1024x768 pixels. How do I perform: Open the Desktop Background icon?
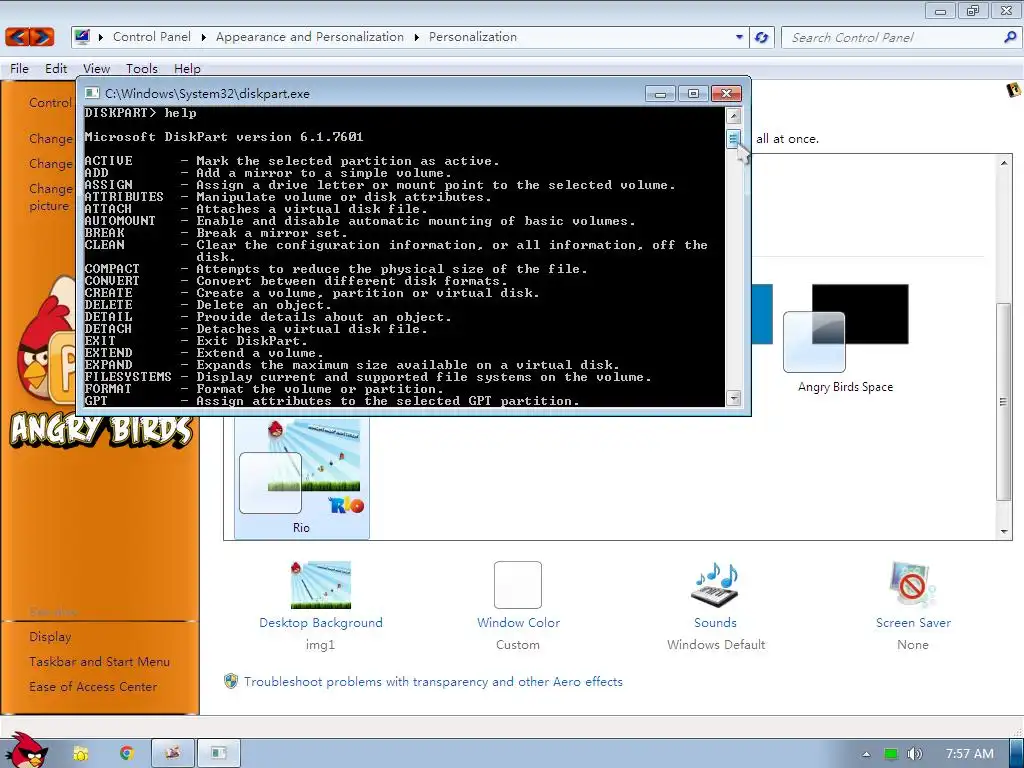pyautogui.click(x=321, y=584)
